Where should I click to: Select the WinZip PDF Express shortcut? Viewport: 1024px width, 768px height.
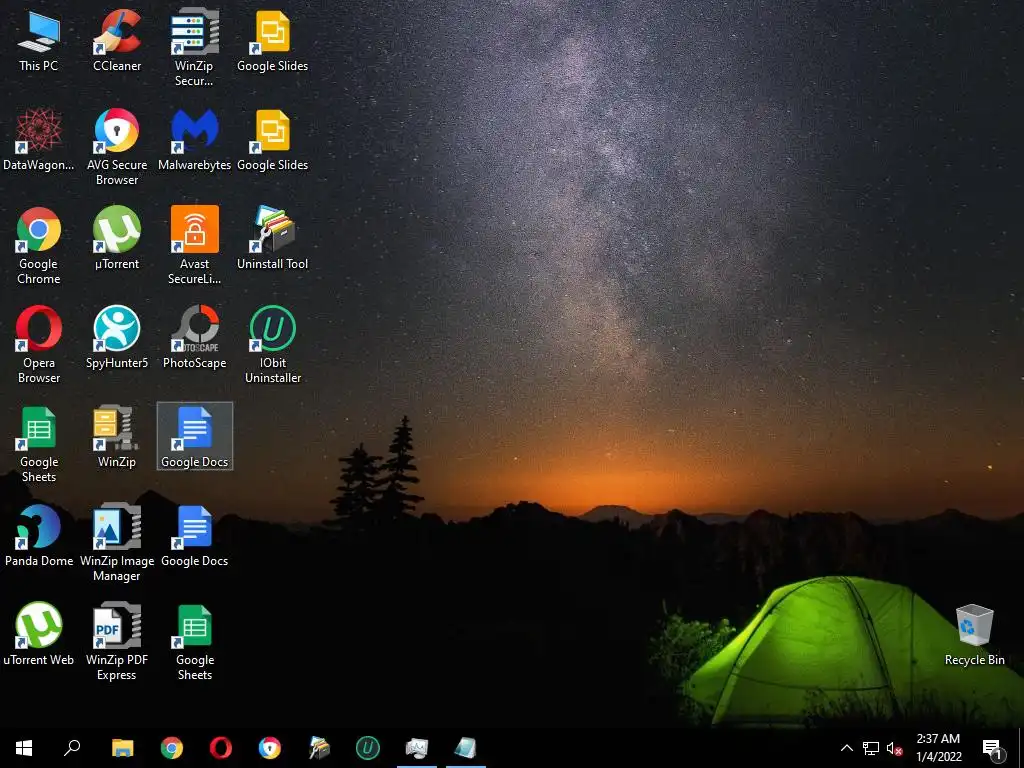pos(117,642)
